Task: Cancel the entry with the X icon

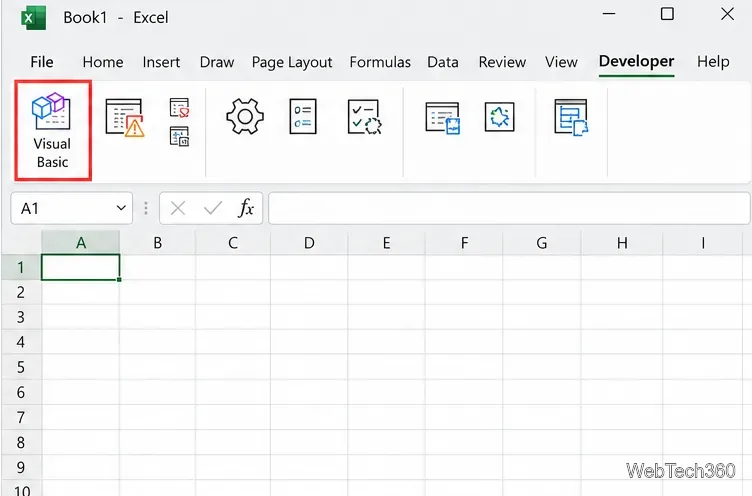Action: [x=178, y=208]
